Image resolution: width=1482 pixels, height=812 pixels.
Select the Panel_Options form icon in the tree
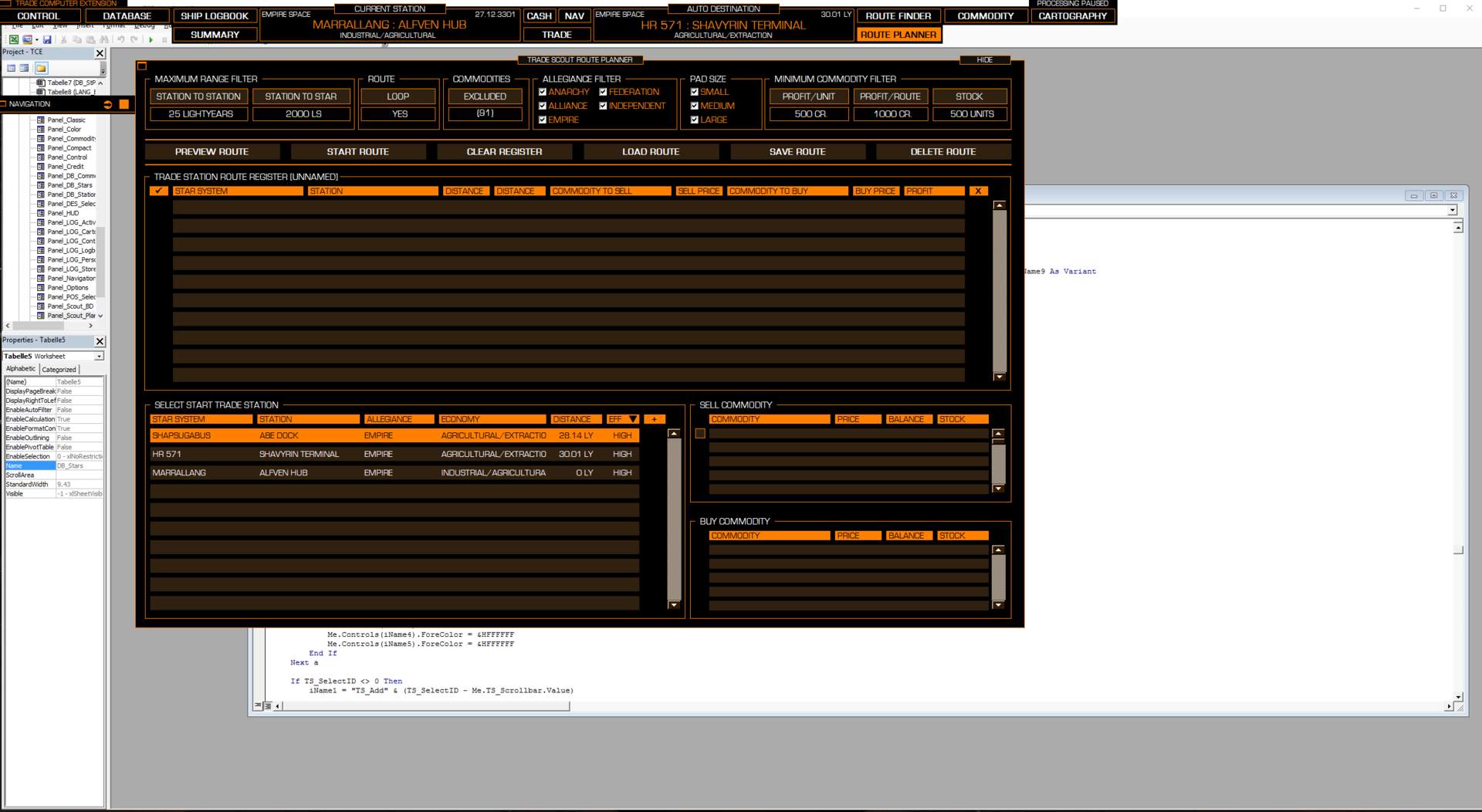[41, 287]
